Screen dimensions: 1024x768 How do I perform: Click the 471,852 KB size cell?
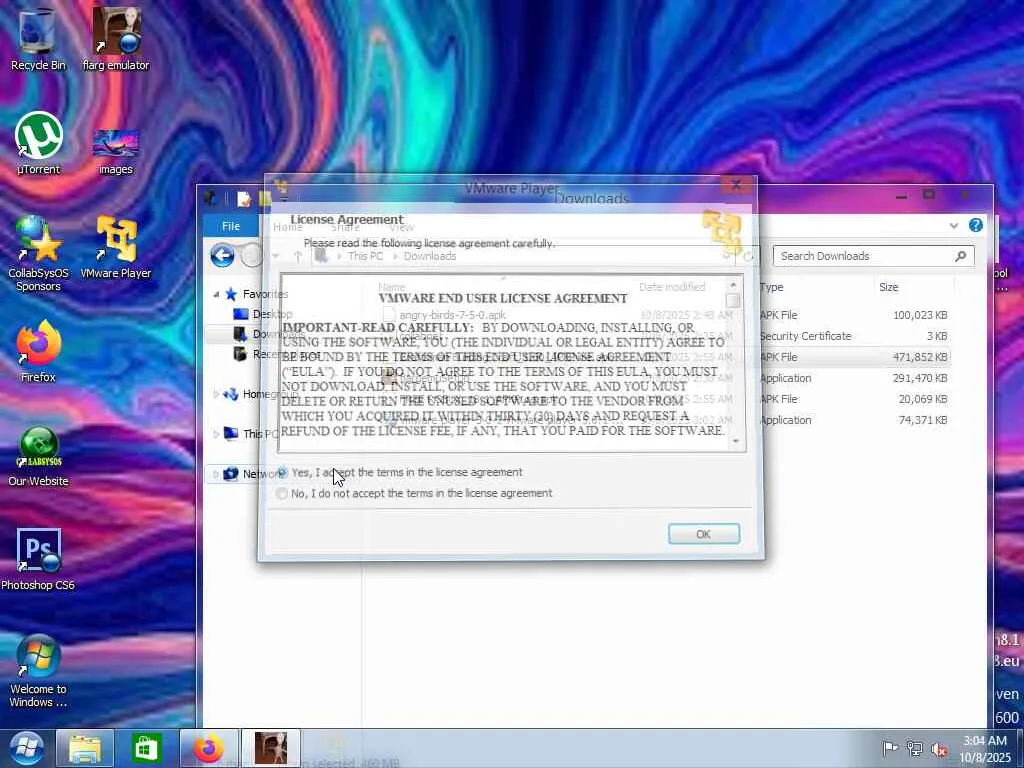pyautogui.click(x=920, y=357)
